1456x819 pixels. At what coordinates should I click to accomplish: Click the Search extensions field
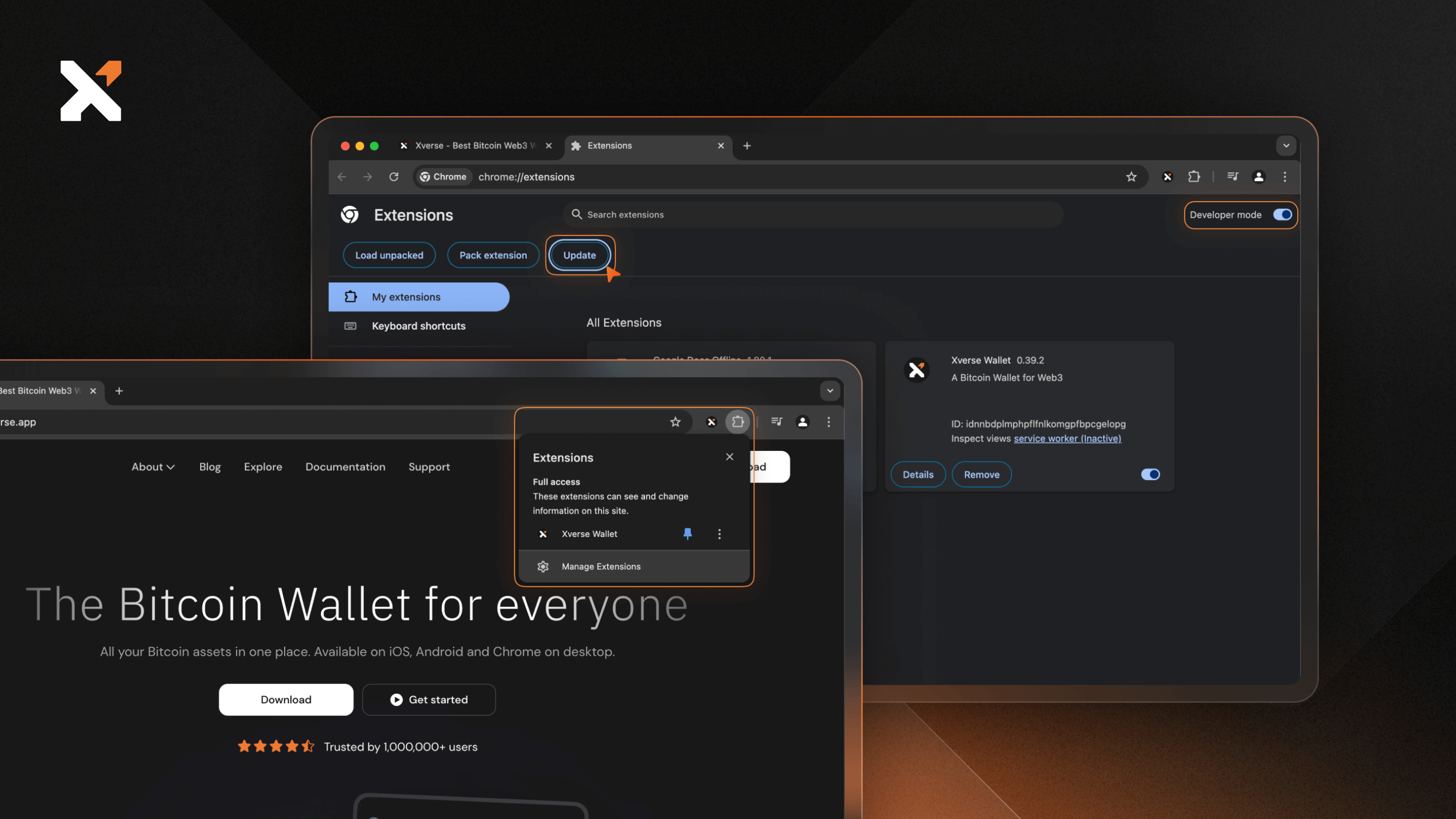tap(813, 215)
